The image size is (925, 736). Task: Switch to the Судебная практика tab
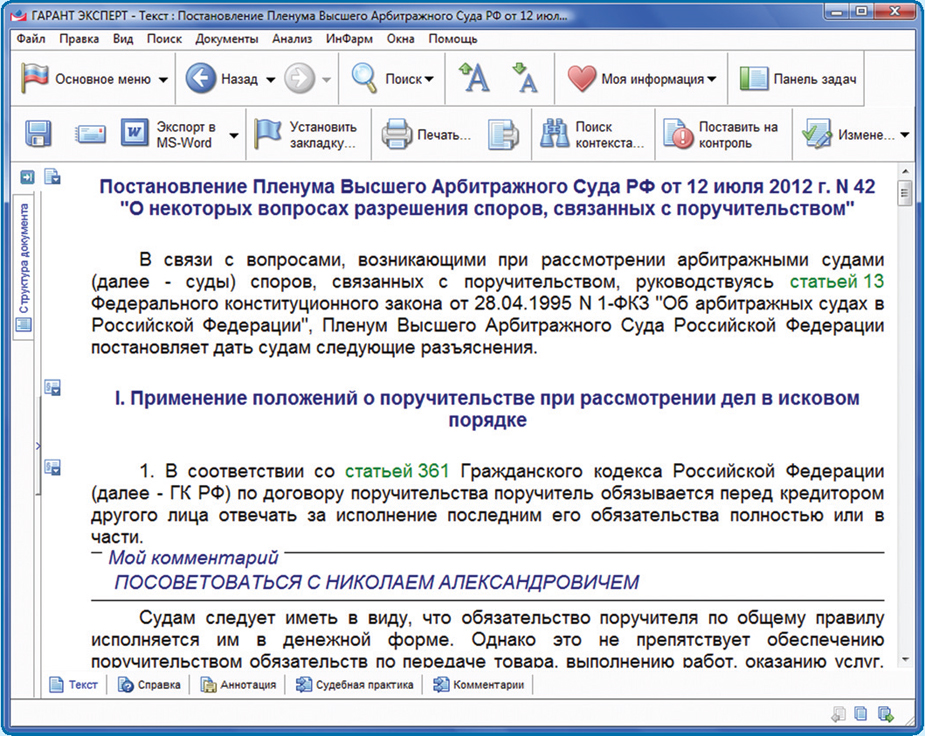click(355, 685)
